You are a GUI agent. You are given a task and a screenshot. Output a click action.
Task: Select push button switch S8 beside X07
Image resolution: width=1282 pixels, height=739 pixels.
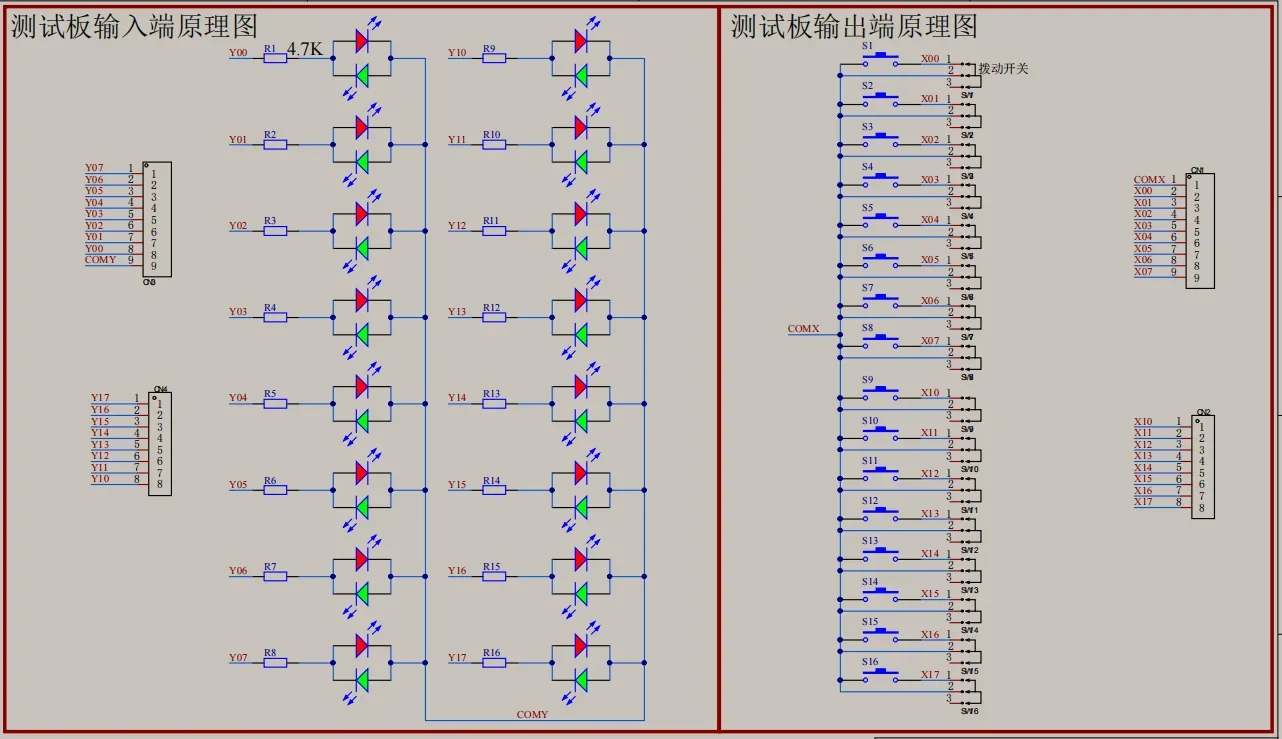881,339
